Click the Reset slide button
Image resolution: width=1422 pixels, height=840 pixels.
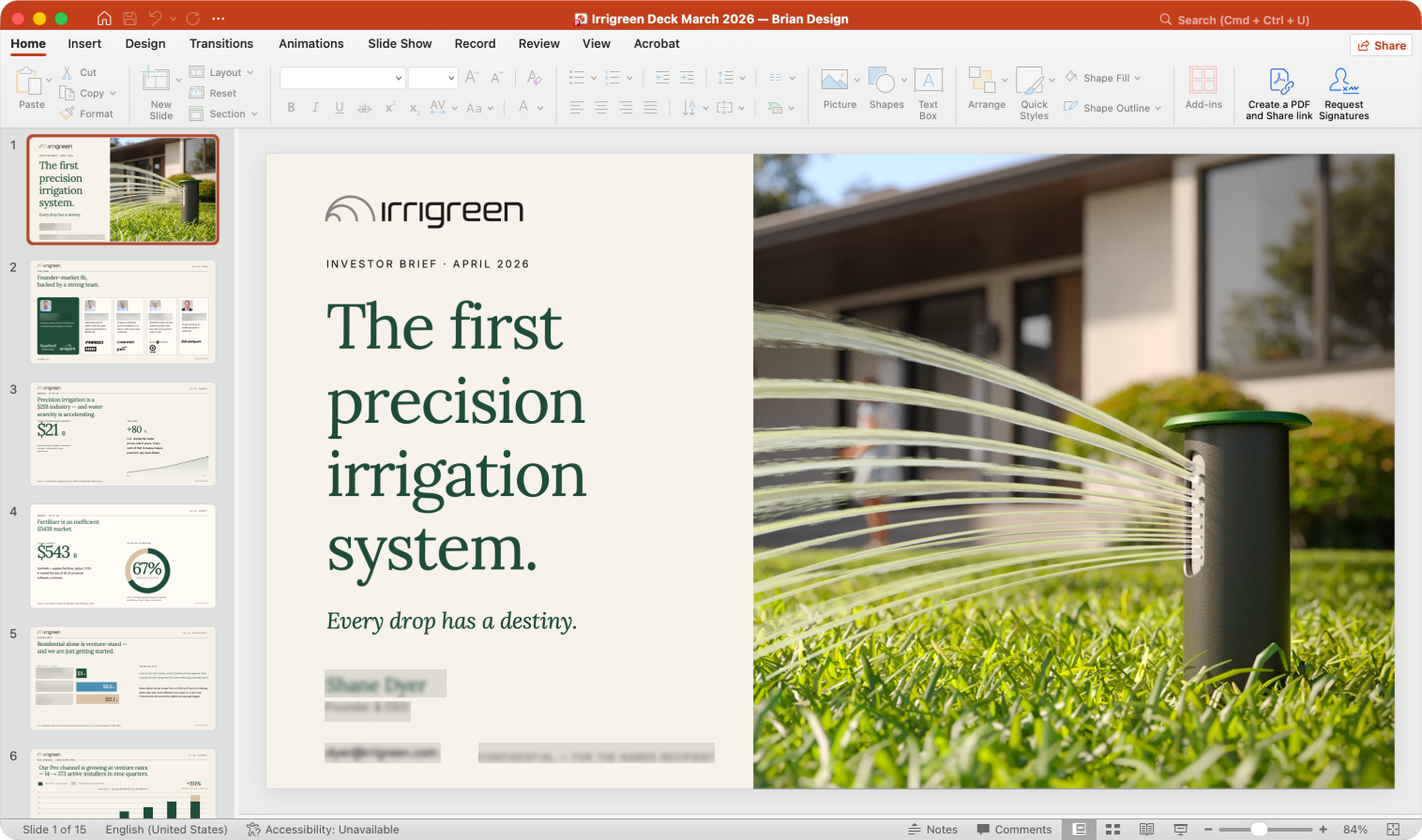(x=213, y=93)
